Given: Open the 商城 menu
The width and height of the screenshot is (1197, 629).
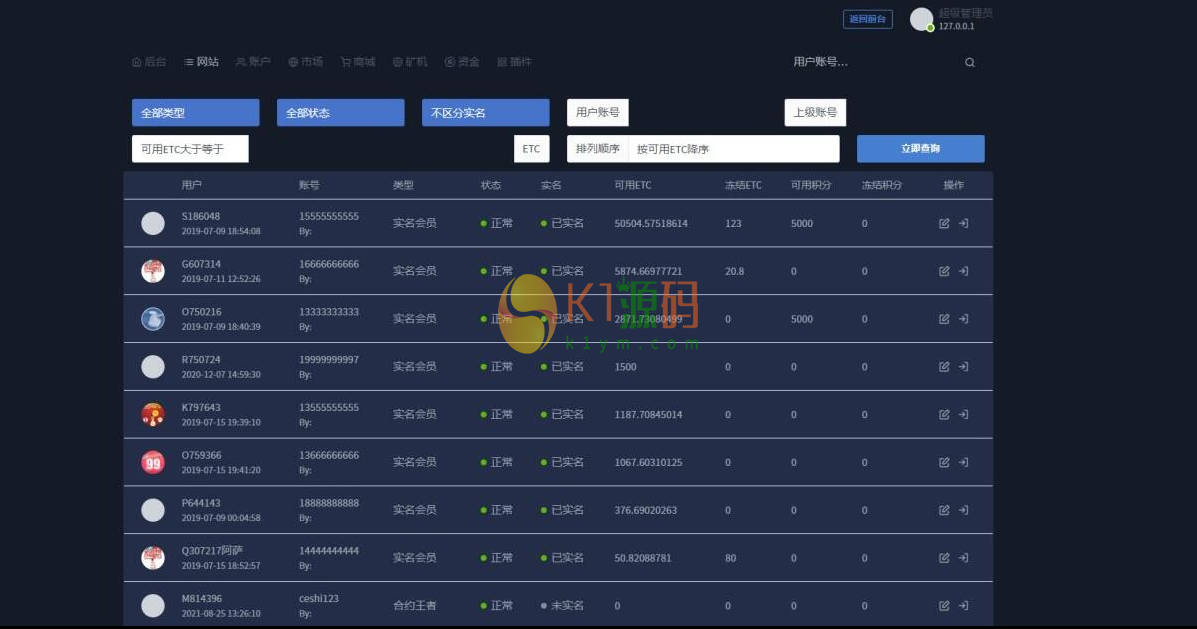Looking at the screenshot, I should 358,62.
